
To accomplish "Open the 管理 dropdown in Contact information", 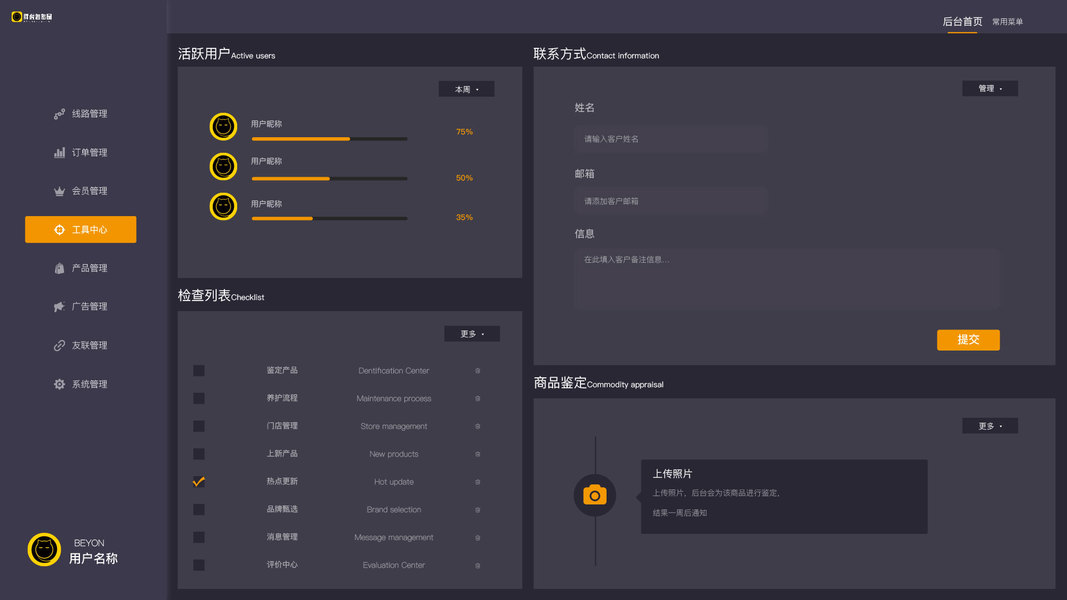I will click(990, 88).
